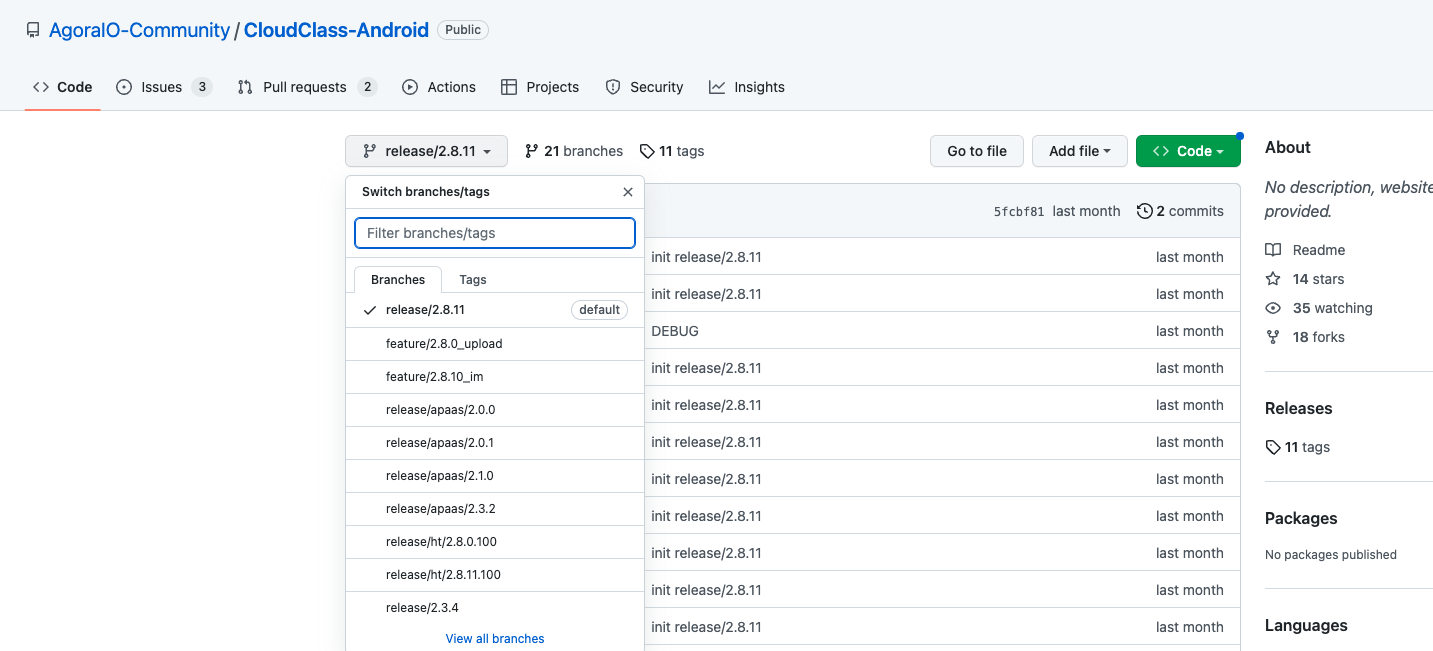Image resolution: width=1433 pixels, height=651 pixels.
Task: Click the About heading
Action: [1288, 147]
